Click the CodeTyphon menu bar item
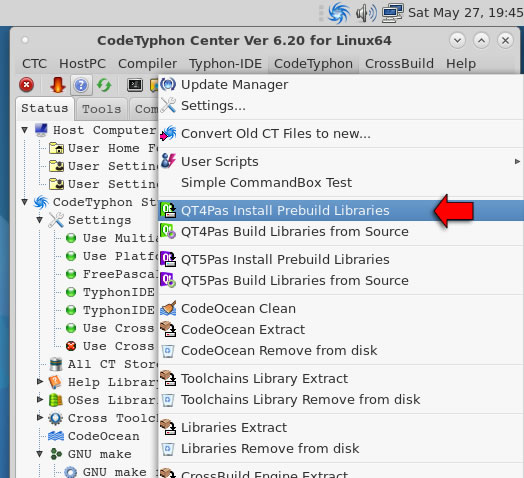The image size is (524, 478). tap(313, 64)
